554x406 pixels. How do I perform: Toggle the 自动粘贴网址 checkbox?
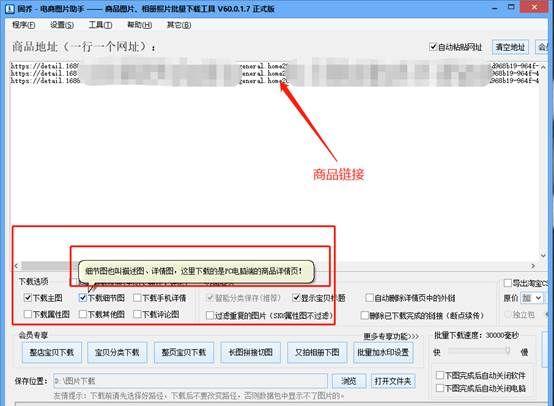[433, 47]
